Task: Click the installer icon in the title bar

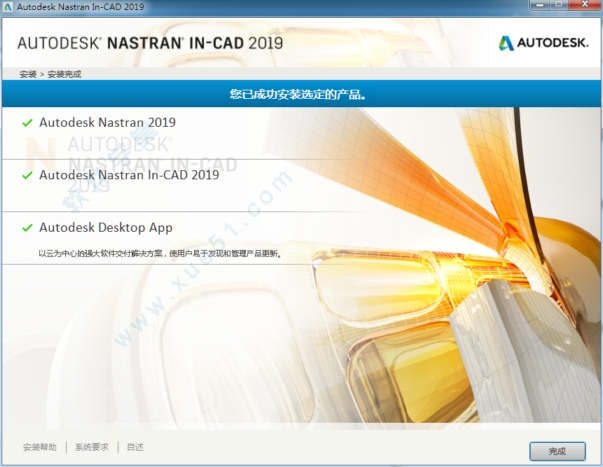Action: [7, 7]
